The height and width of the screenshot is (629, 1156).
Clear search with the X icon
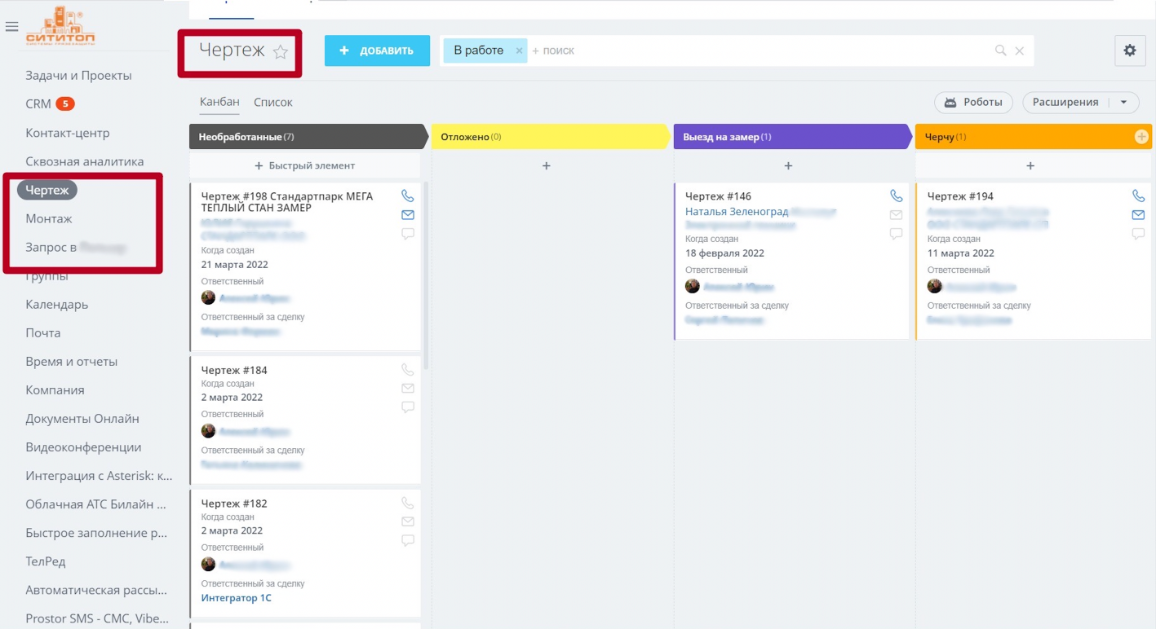point(1020,50)
